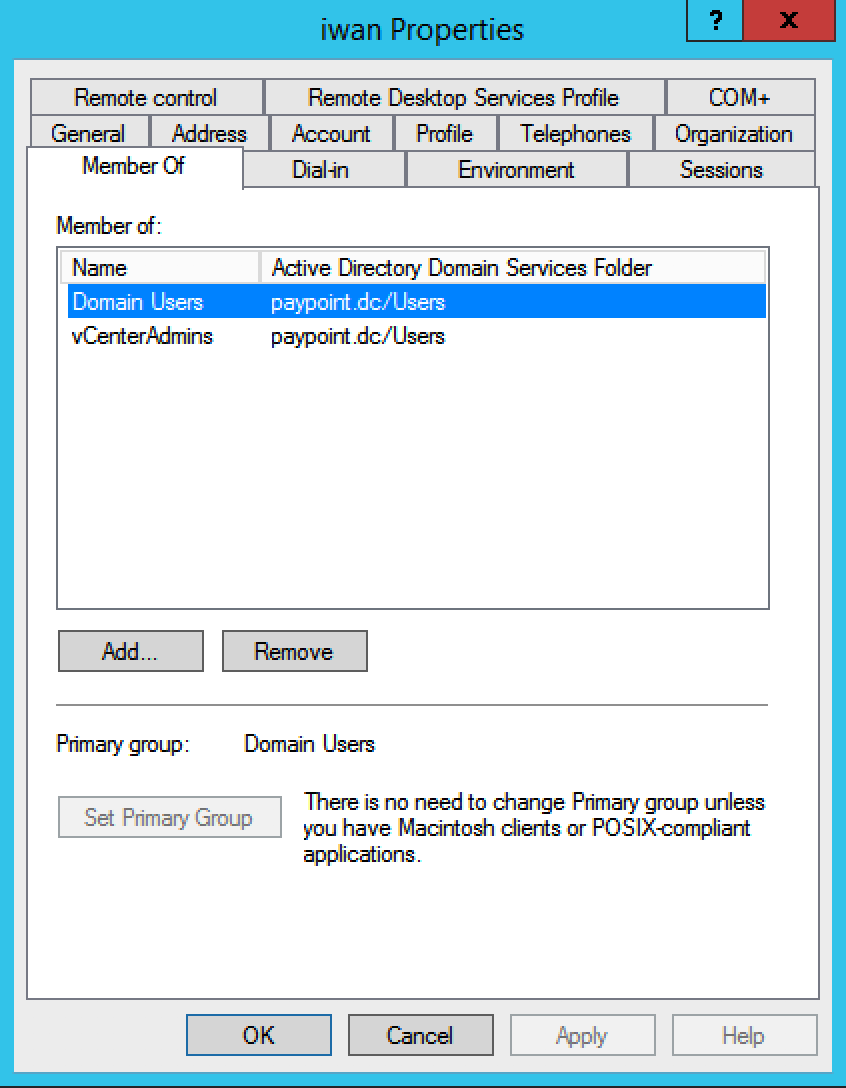
Task: Select the Domain Users group row
Action: pyautogui.click(x=138, y=302)
